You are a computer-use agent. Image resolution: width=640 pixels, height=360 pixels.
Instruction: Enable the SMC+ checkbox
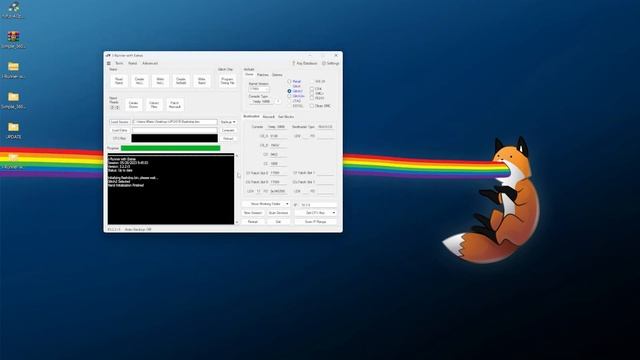[x=312, y=93]
